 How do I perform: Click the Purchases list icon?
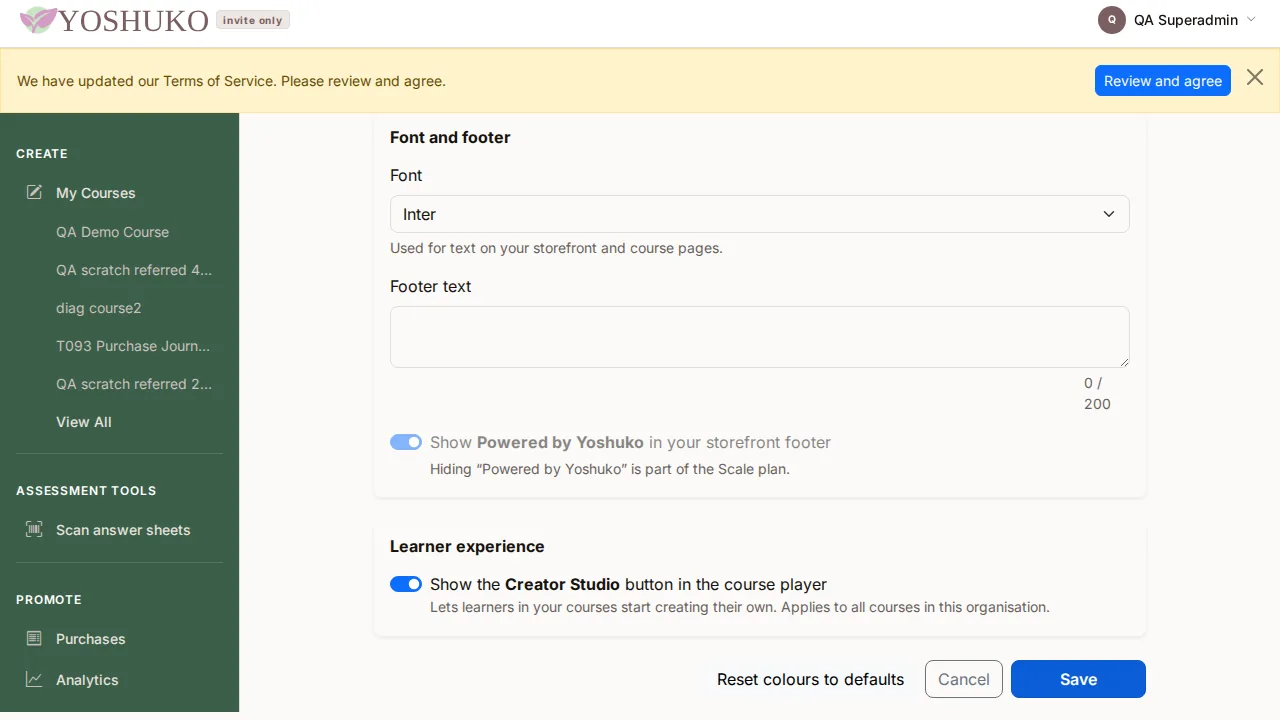tap(34, 638)
